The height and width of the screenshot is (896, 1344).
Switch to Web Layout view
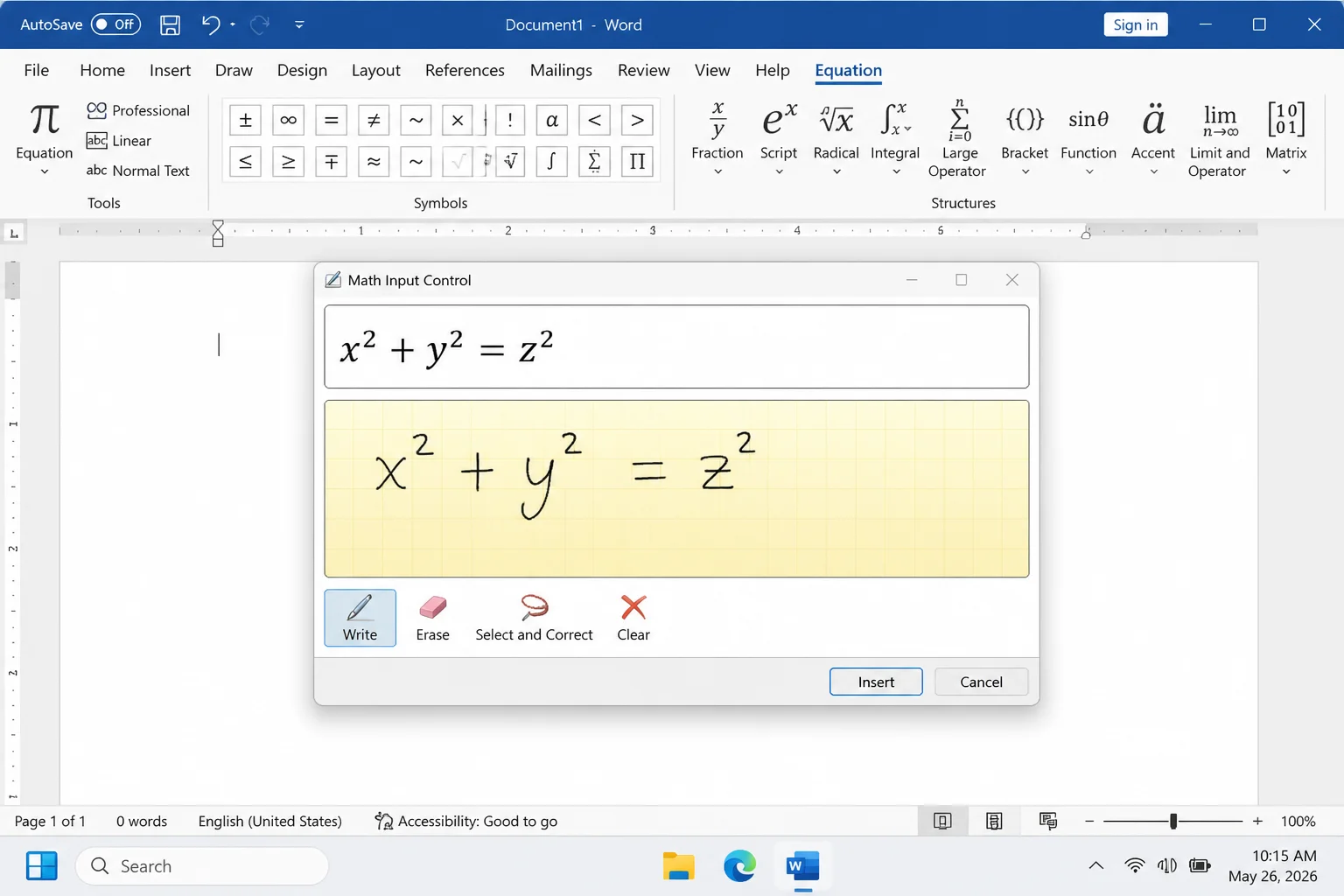[1047, 821]
